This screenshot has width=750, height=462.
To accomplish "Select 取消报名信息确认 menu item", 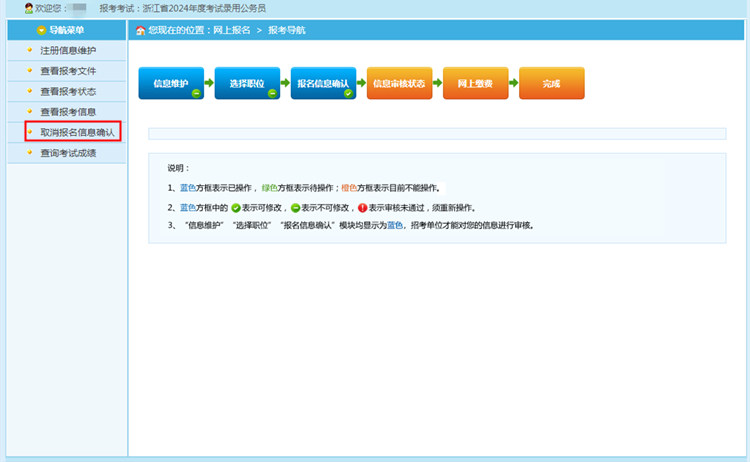I will [x=73, y=132].
